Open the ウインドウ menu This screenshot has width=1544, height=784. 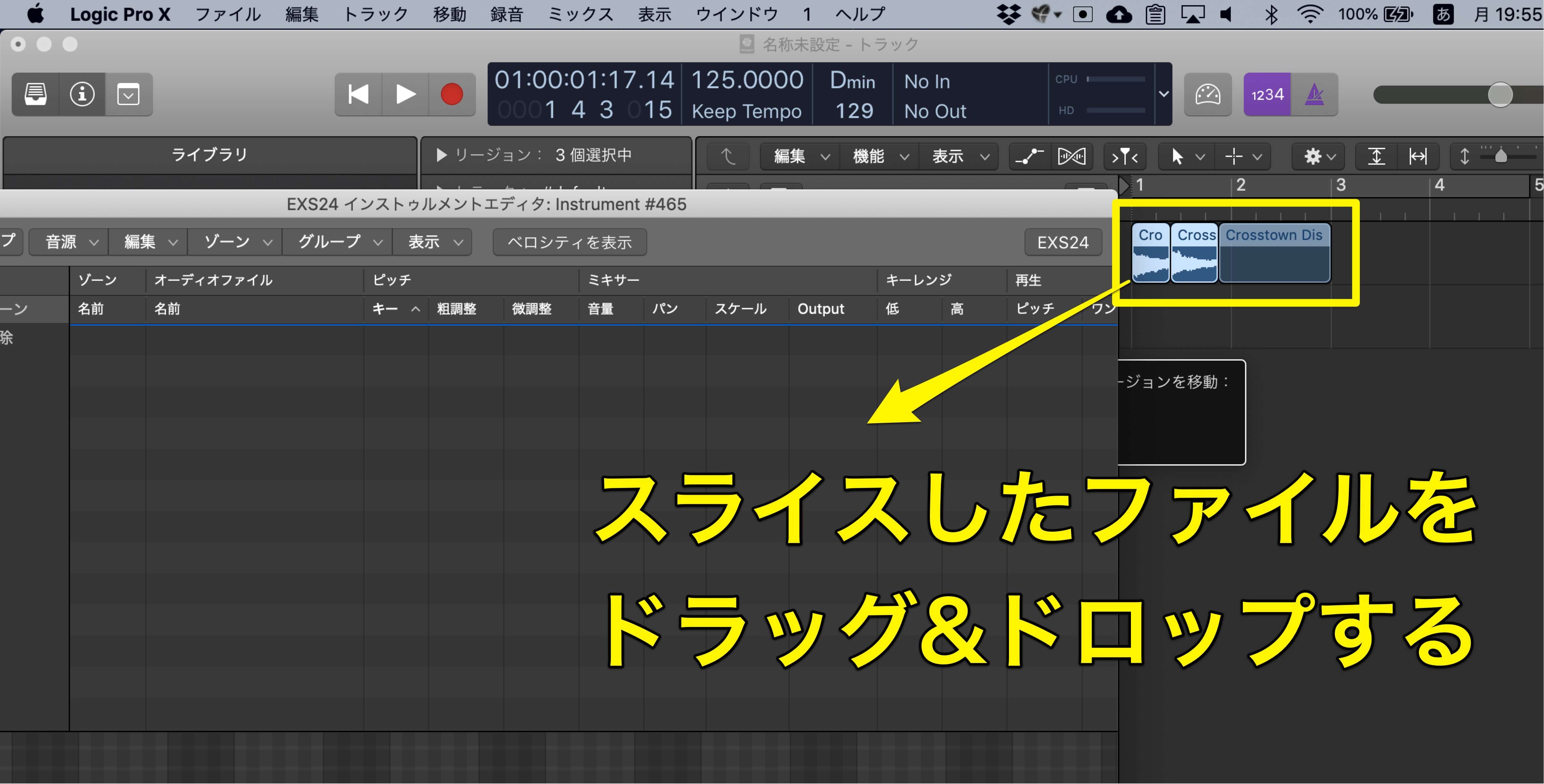737,14
